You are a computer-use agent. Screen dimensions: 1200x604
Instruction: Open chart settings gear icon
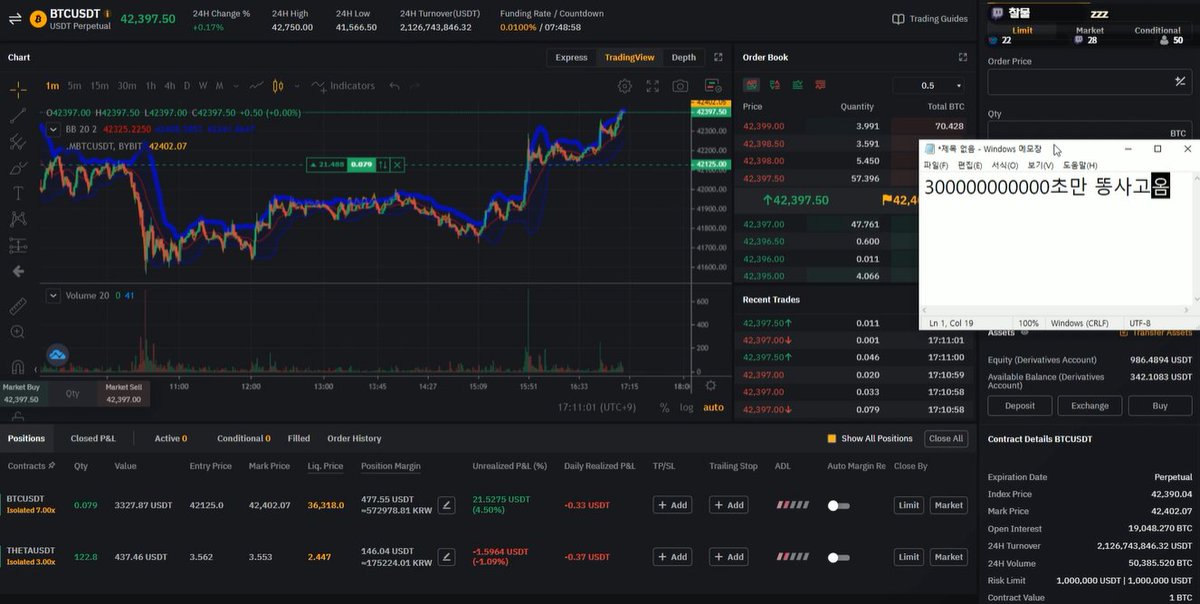(625, 86)
